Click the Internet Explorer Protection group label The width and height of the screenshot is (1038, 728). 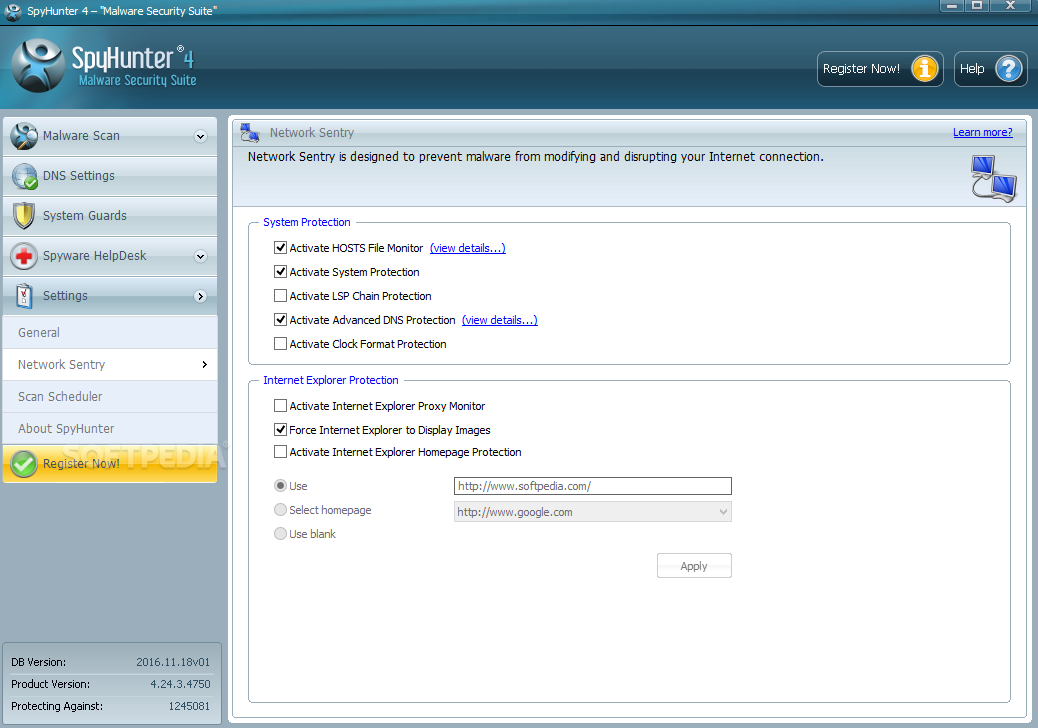331,380
